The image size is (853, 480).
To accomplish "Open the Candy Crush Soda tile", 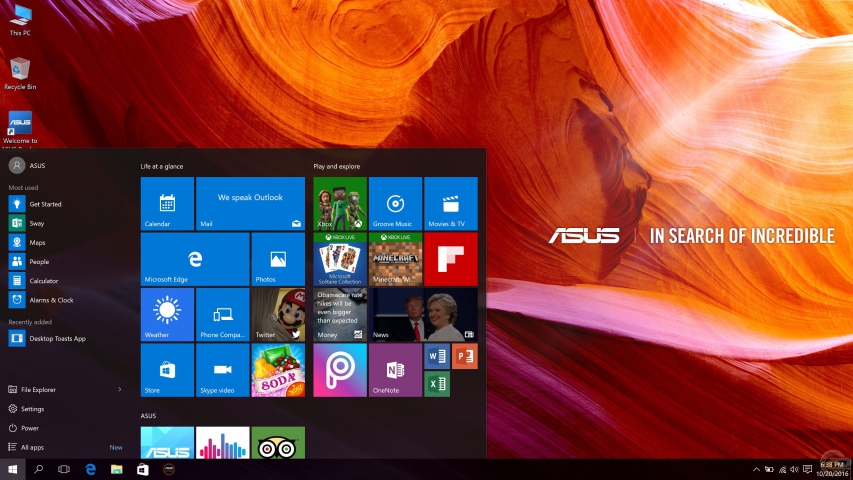I will click(278, 370).
